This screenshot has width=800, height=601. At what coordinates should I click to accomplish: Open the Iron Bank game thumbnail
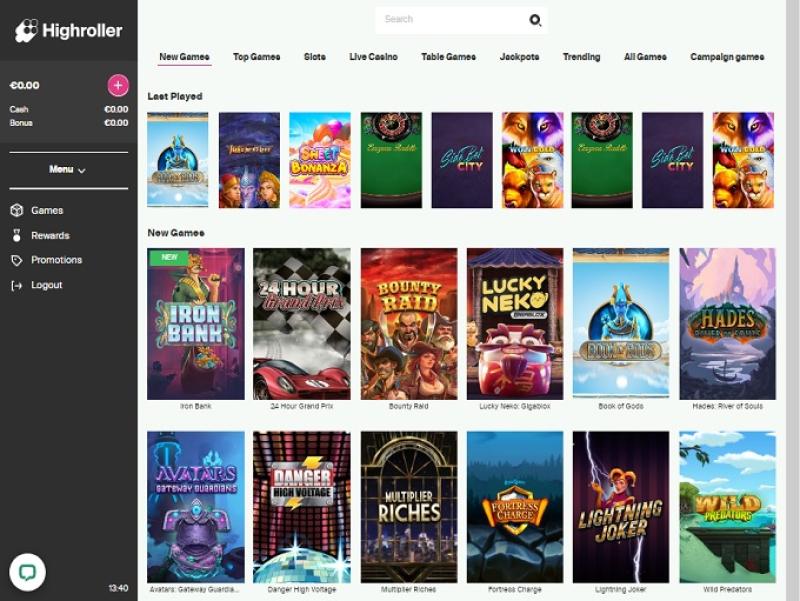[196, 323]
